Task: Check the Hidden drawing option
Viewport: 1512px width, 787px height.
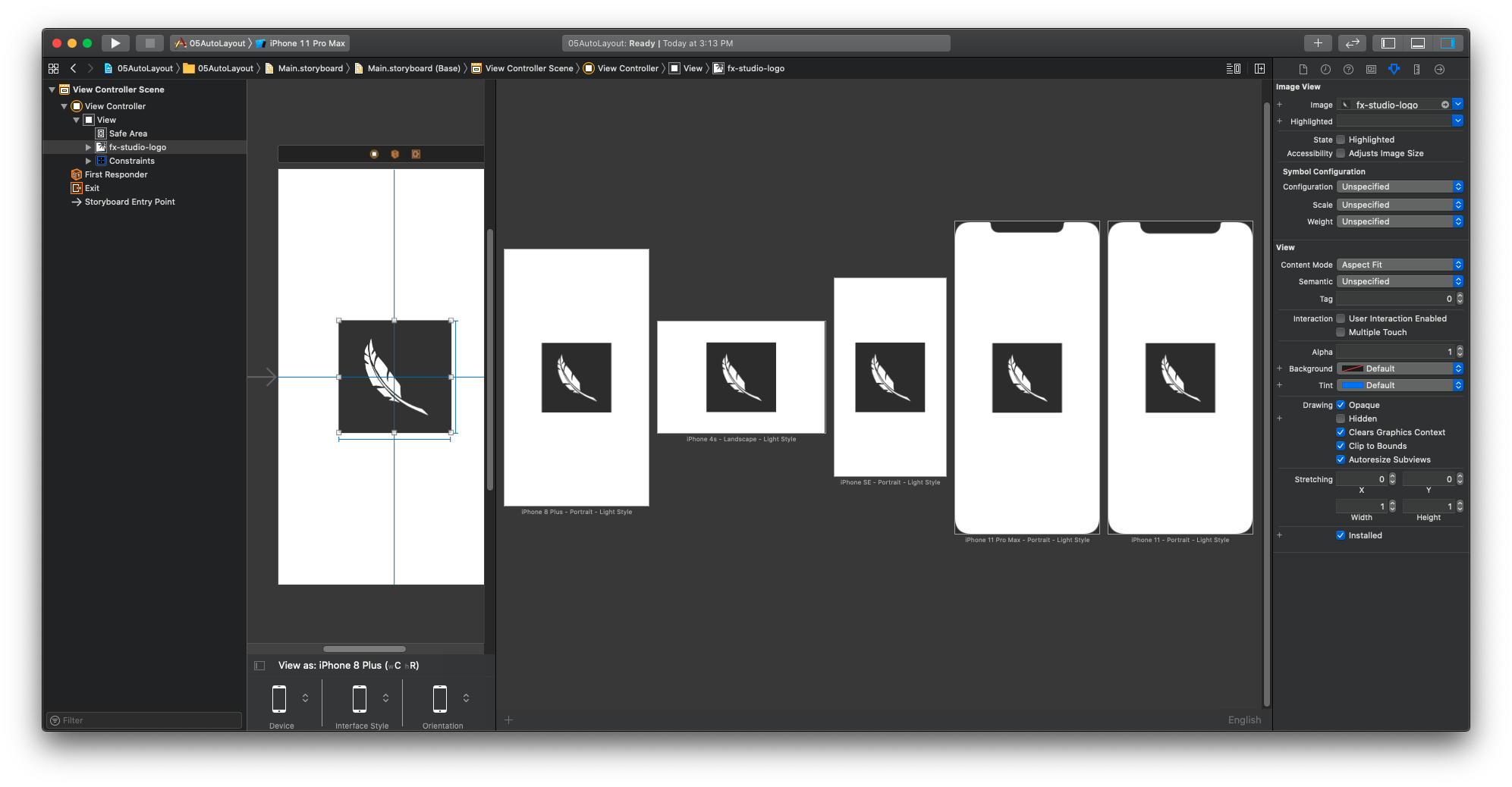Action: pyautogui.click(x=1341, y=419)
